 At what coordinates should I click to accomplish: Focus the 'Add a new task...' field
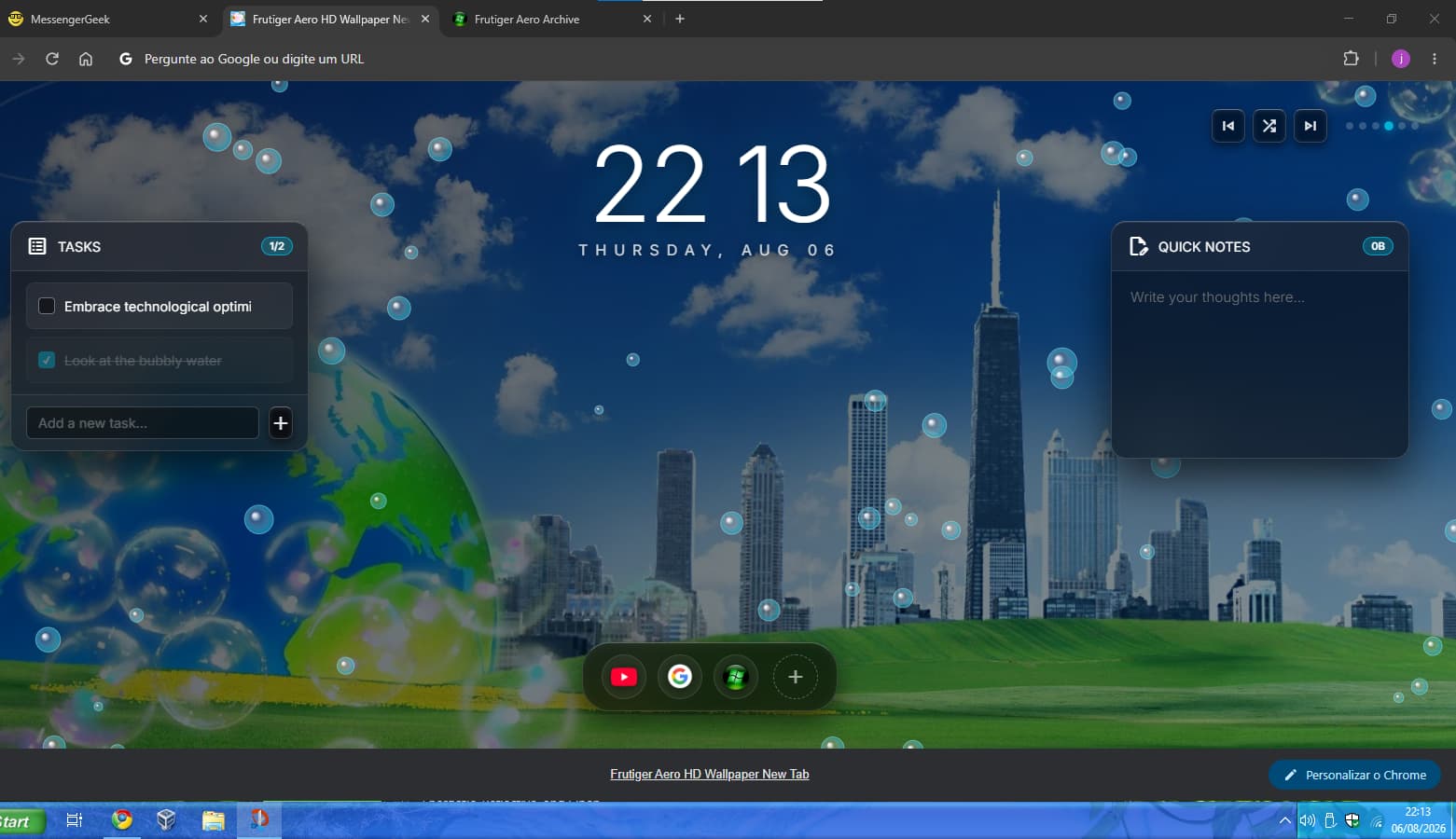(x=143, y=423)
